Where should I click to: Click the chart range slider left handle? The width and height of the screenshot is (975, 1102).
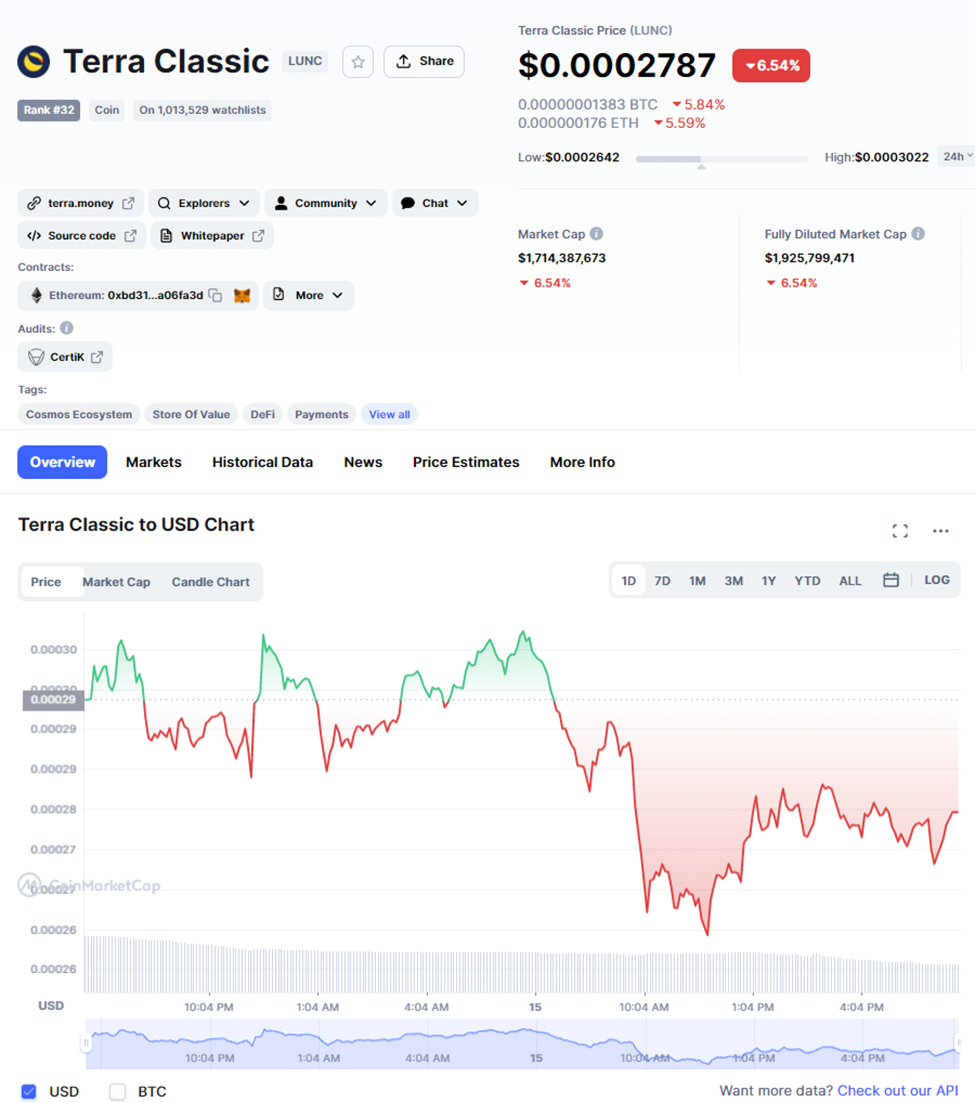[86, 1043]
